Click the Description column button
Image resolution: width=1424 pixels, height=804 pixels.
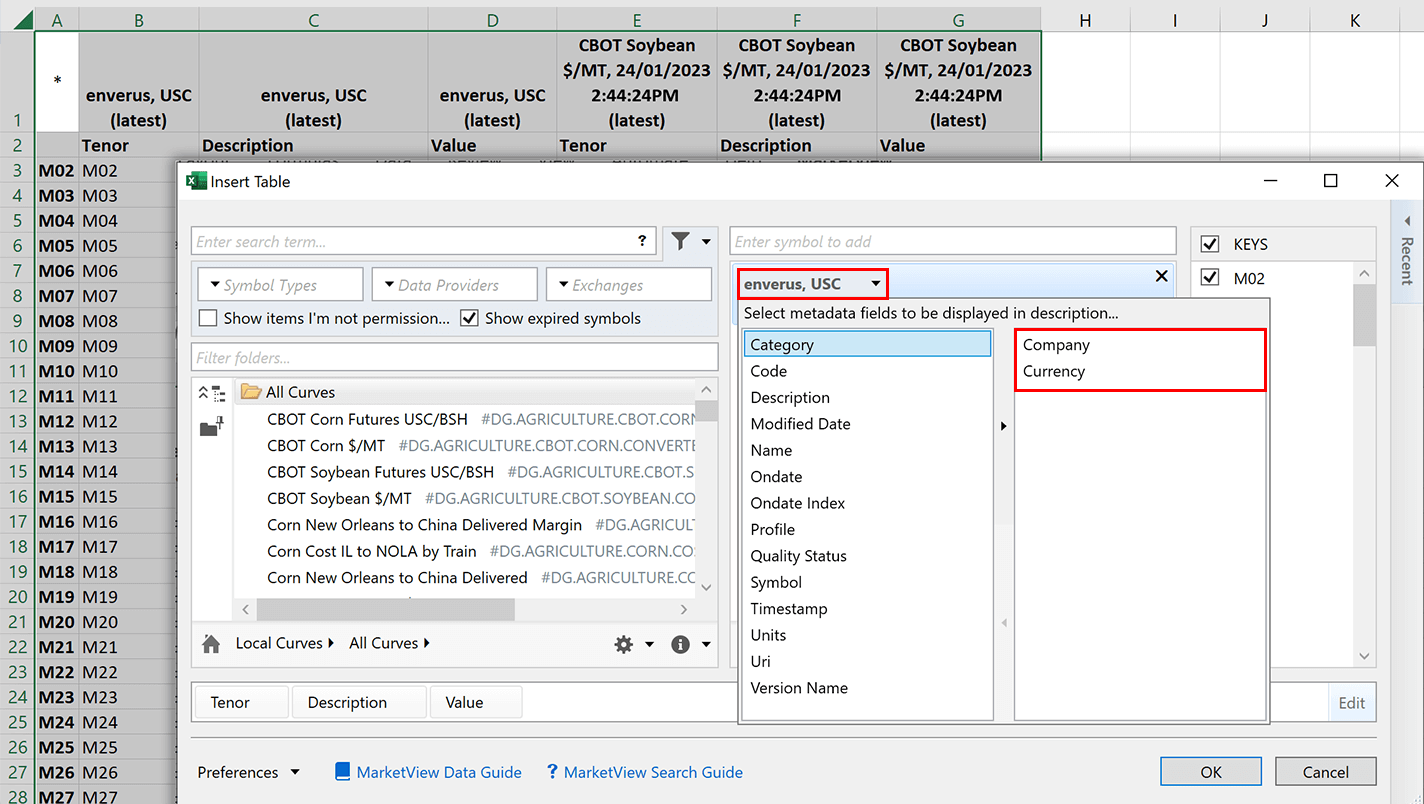358,703
